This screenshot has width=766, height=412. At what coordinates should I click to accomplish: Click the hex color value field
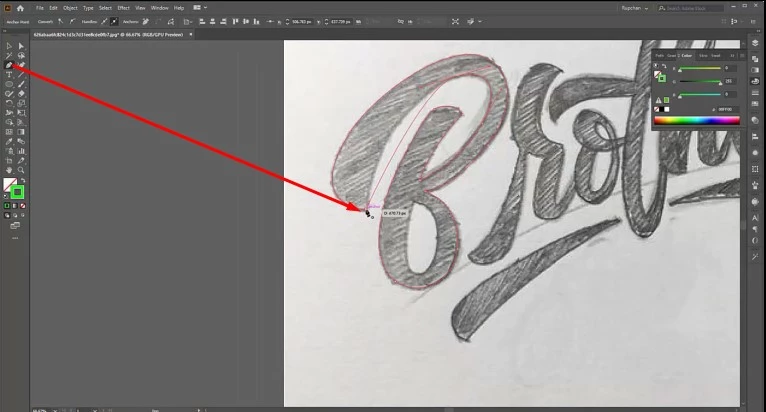coord(728,109)
